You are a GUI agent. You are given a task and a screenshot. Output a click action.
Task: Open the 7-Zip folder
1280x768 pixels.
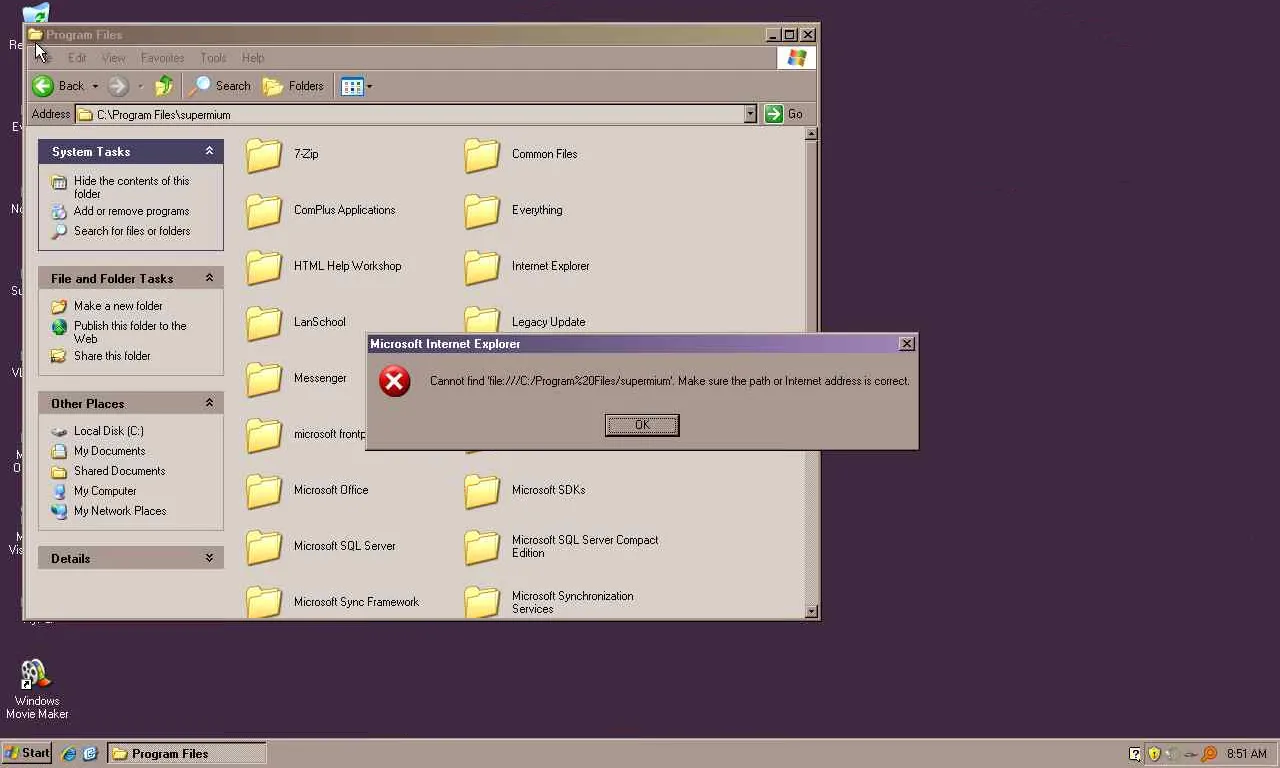[x=283, y=154]
